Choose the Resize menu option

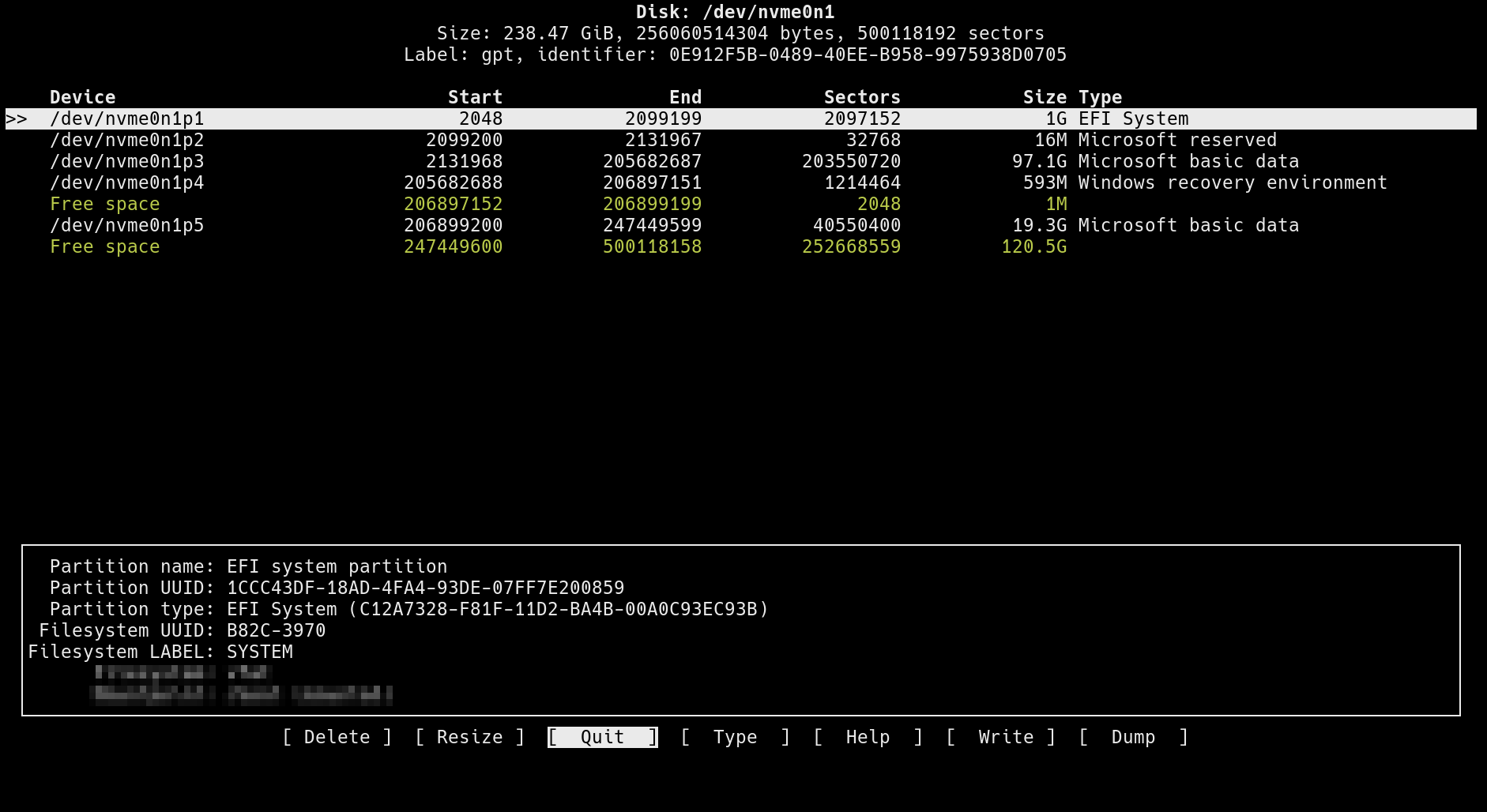pos(469,737)
